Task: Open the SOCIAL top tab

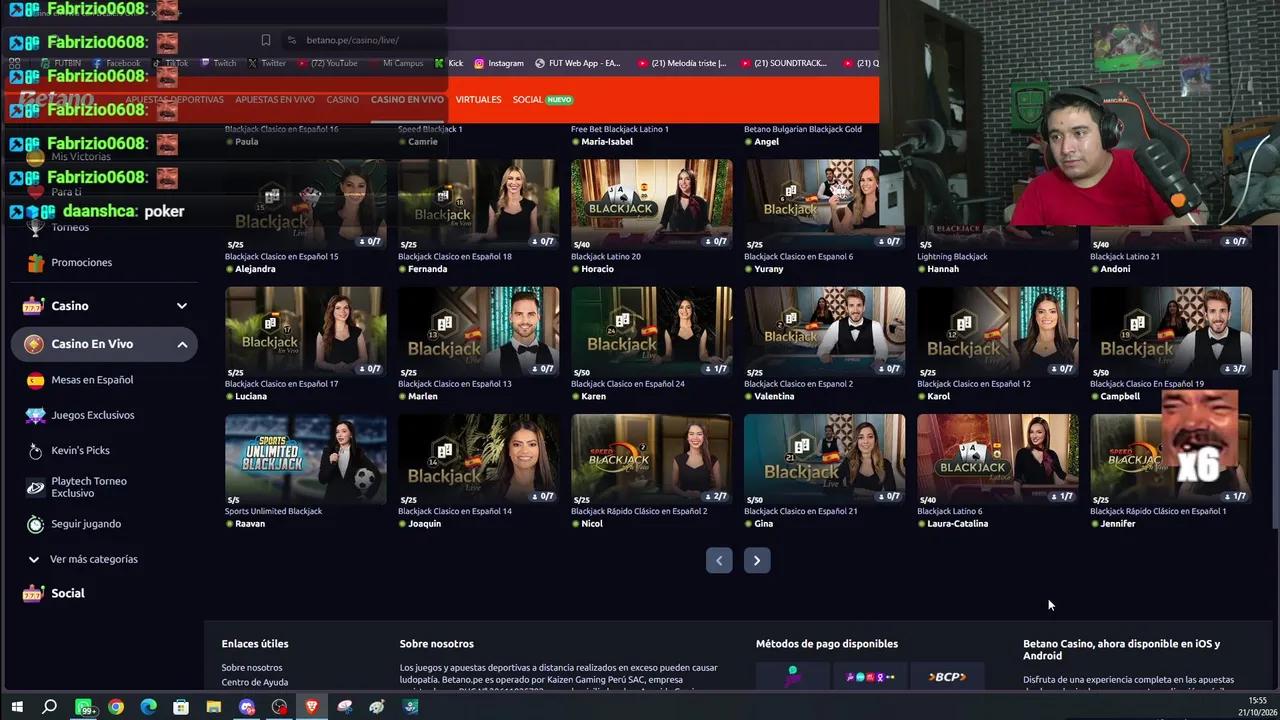Action: [x=542, y=100]
